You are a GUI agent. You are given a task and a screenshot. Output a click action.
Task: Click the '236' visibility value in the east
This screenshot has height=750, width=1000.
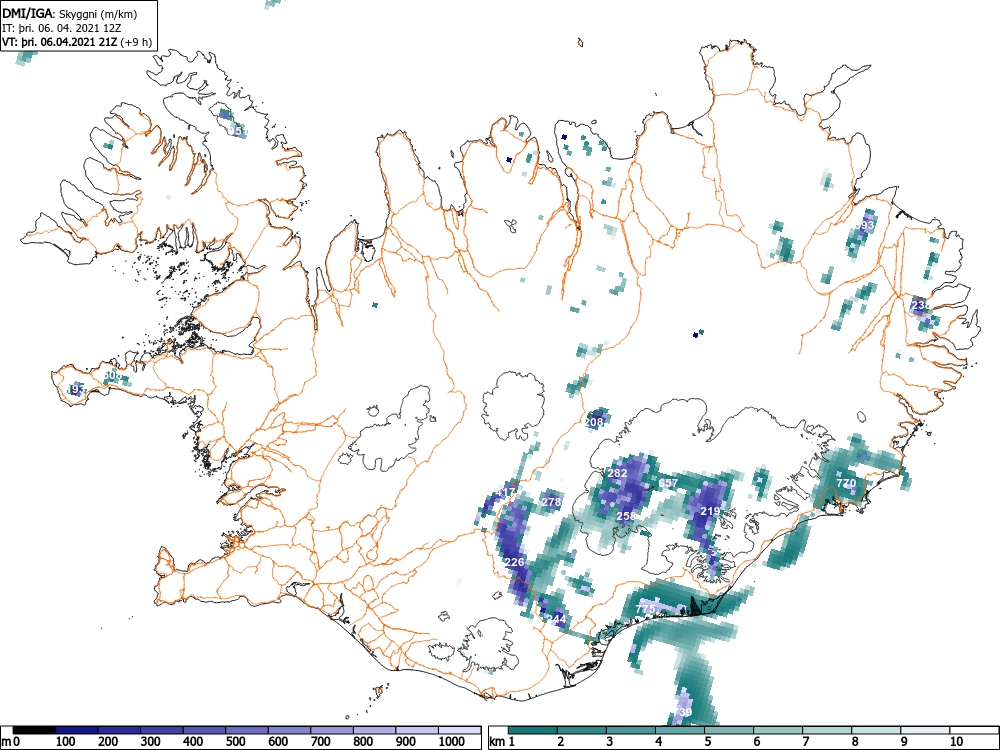point(920,305)
